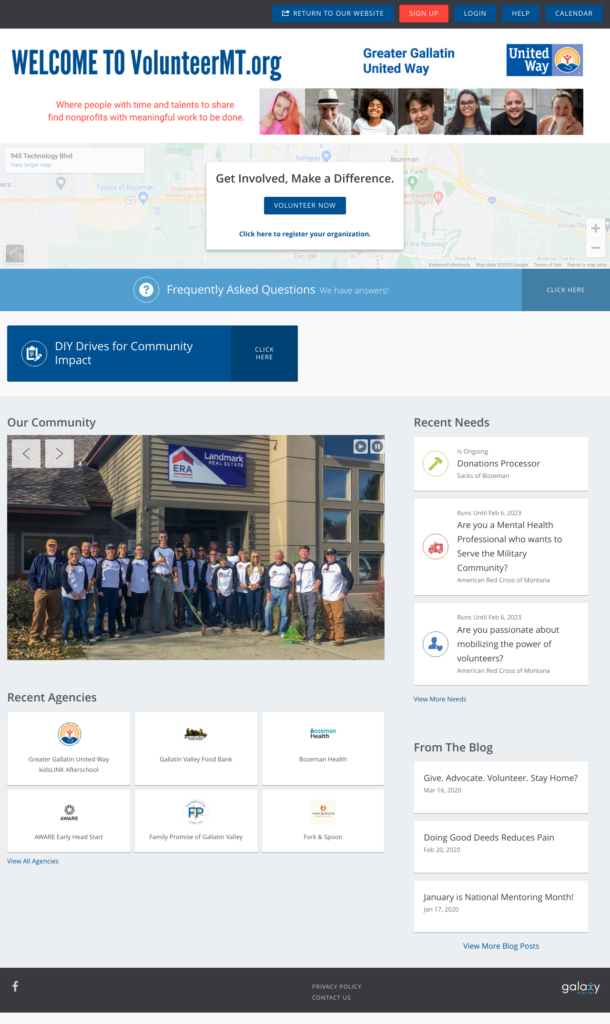The height and width of the screenshot is (1024, 610).
Task: Open Privacy Policy footer link
Action: (x=336, y=986)
